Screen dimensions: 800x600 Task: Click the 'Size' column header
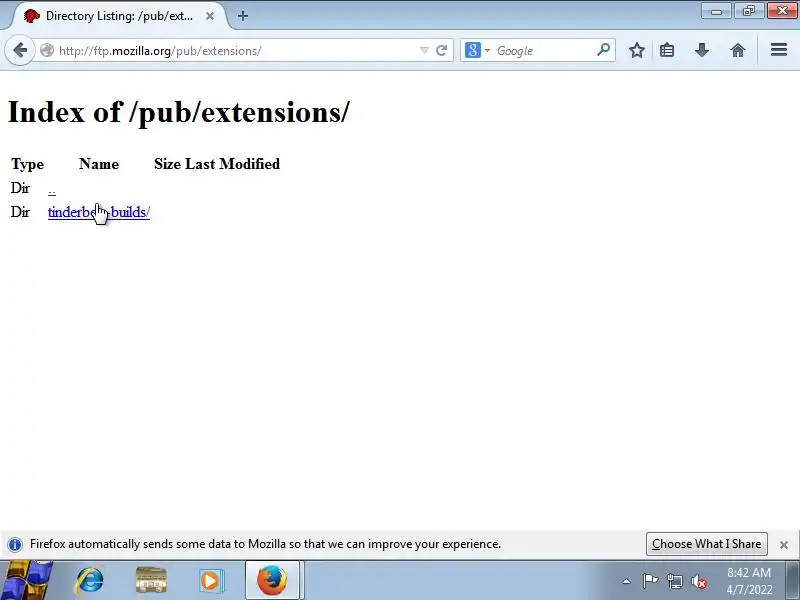tap(167, 164)
